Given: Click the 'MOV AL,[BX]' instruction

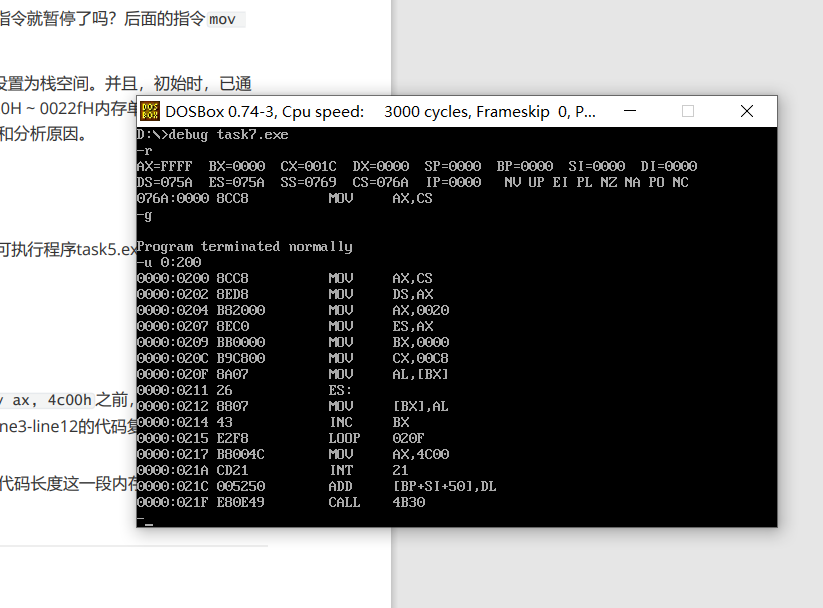Looking at the screenshot, I should pyautogui.click(x=388, y=374).
